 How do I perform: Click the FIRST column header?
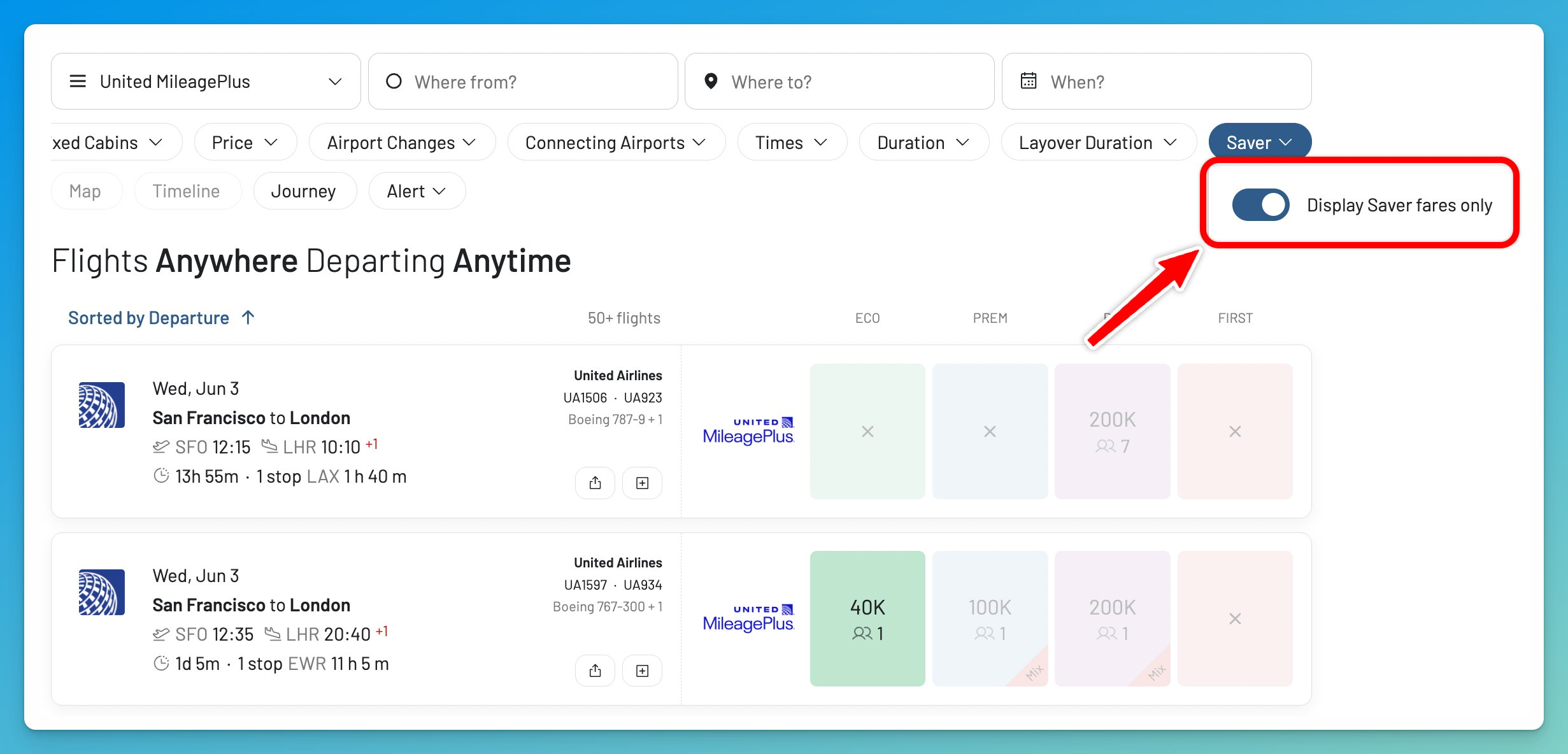[x=1235, y=318]
